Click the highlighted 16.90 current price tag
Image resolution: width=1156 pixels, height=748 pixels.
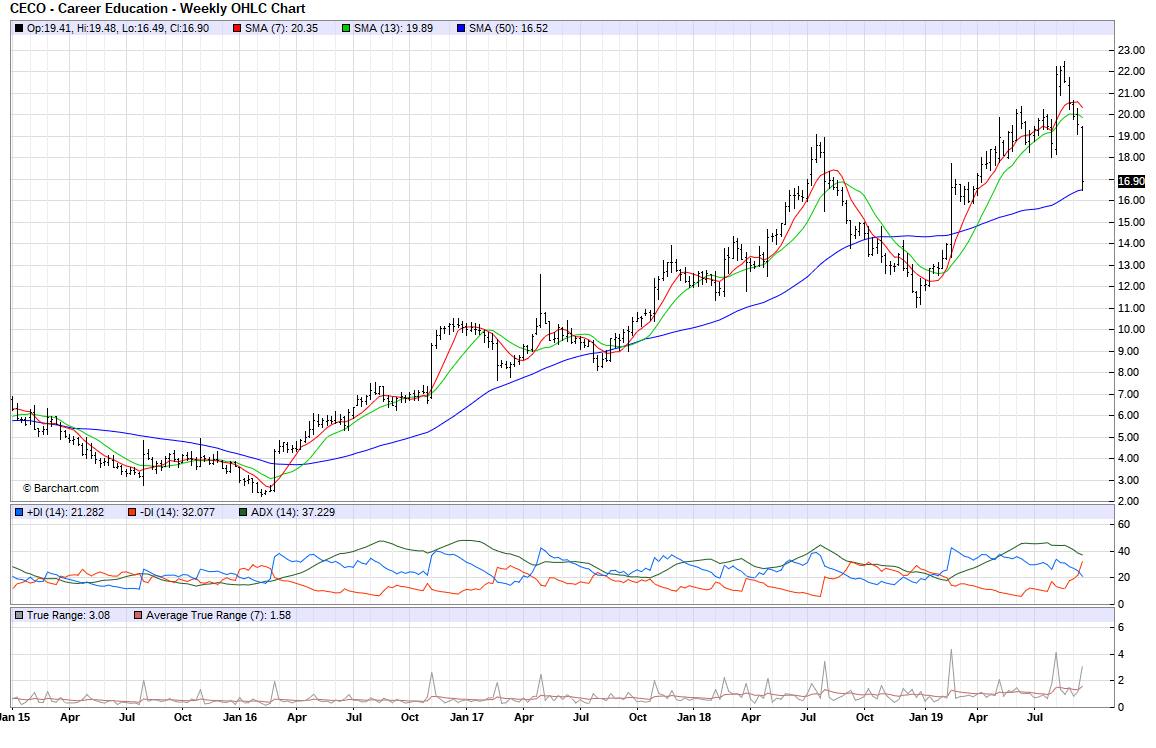1130,181
